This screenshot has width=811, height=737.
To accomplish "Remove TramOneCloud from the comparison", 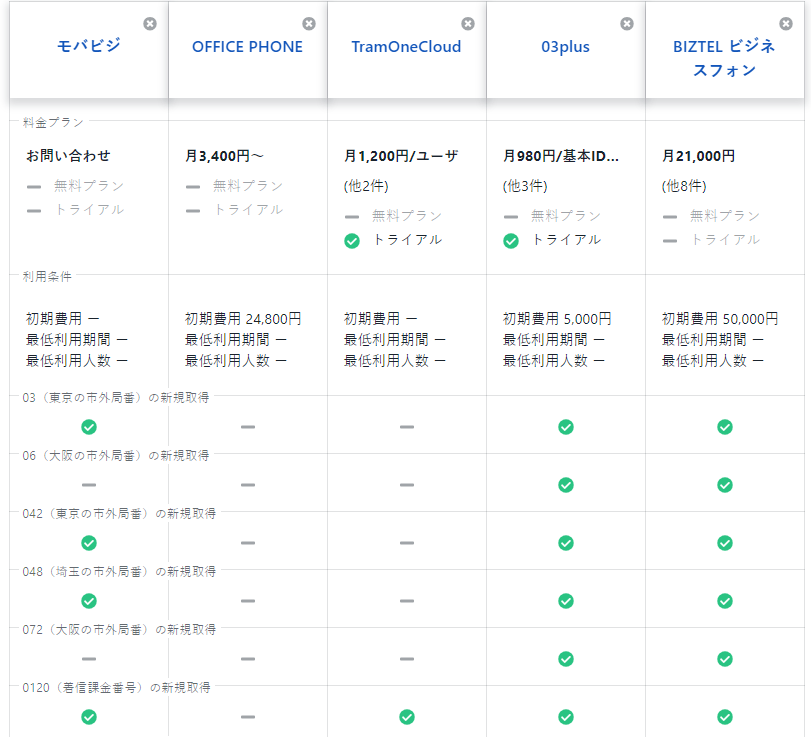I will click(x=468, y=24).
